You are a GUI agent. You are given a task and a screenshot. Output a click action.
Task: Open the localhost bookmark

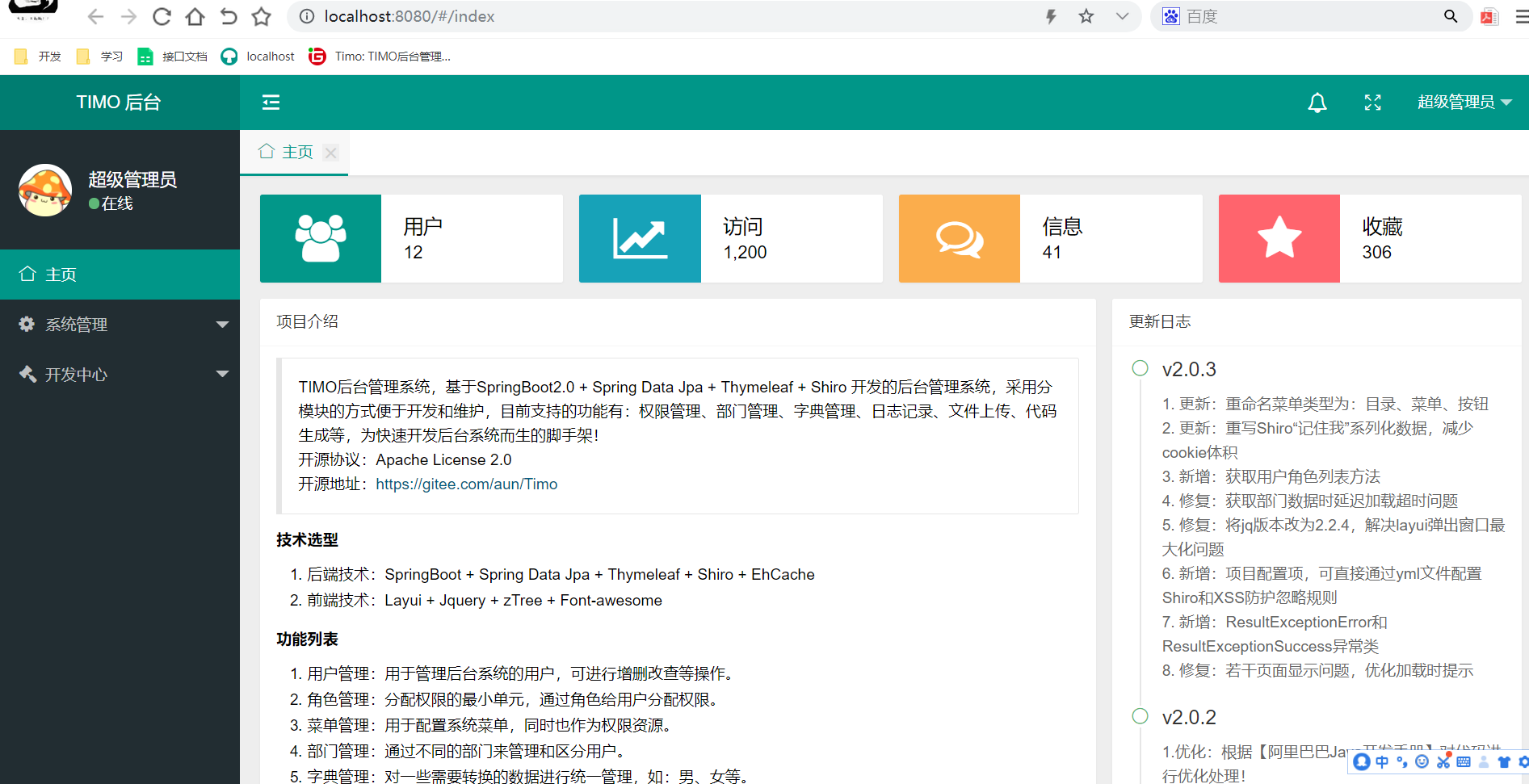pyautogui.click(x=258, y=57)
